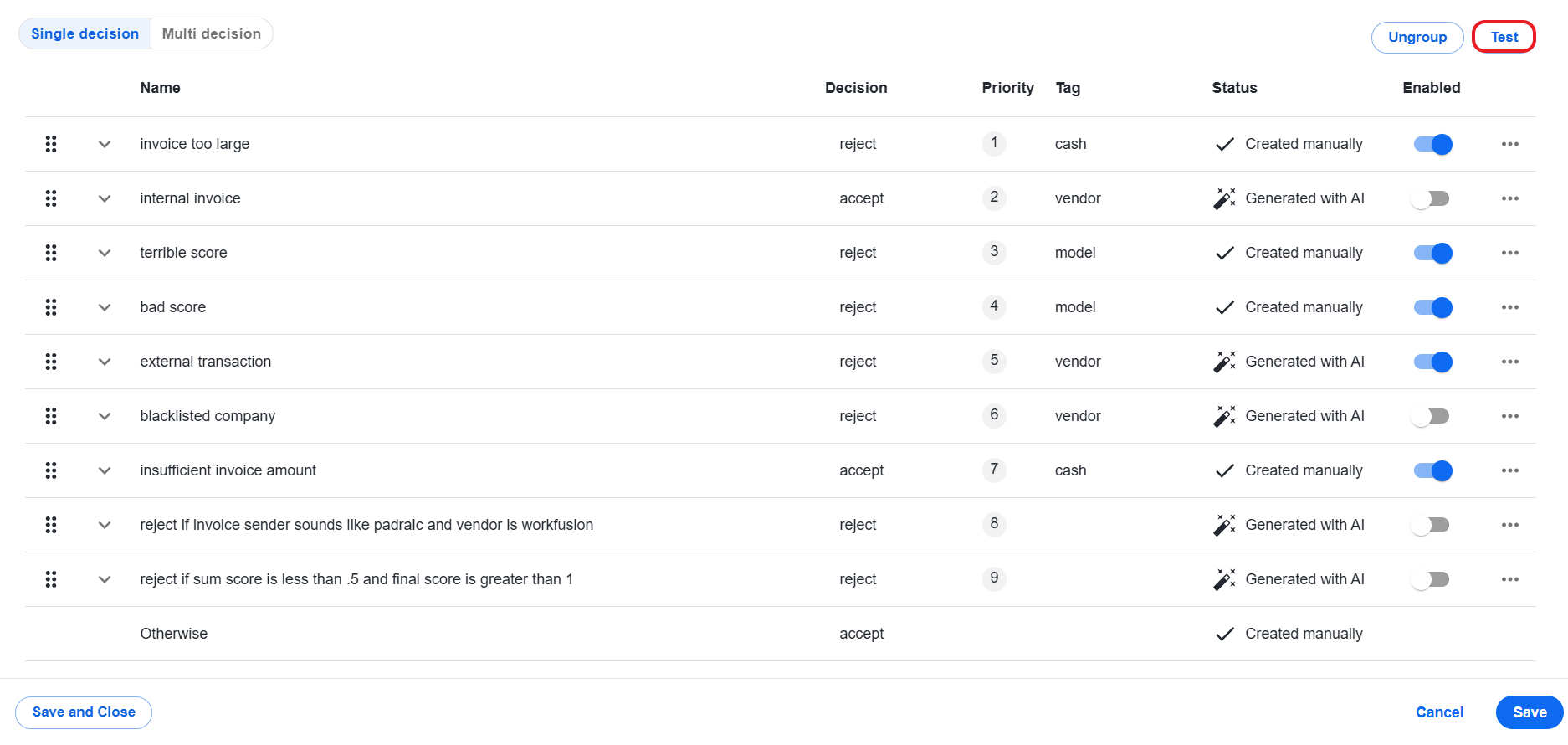The width and height of the screenshot is (1568, 745).
Task: Open more options for terrible score
Action: 1509,253
